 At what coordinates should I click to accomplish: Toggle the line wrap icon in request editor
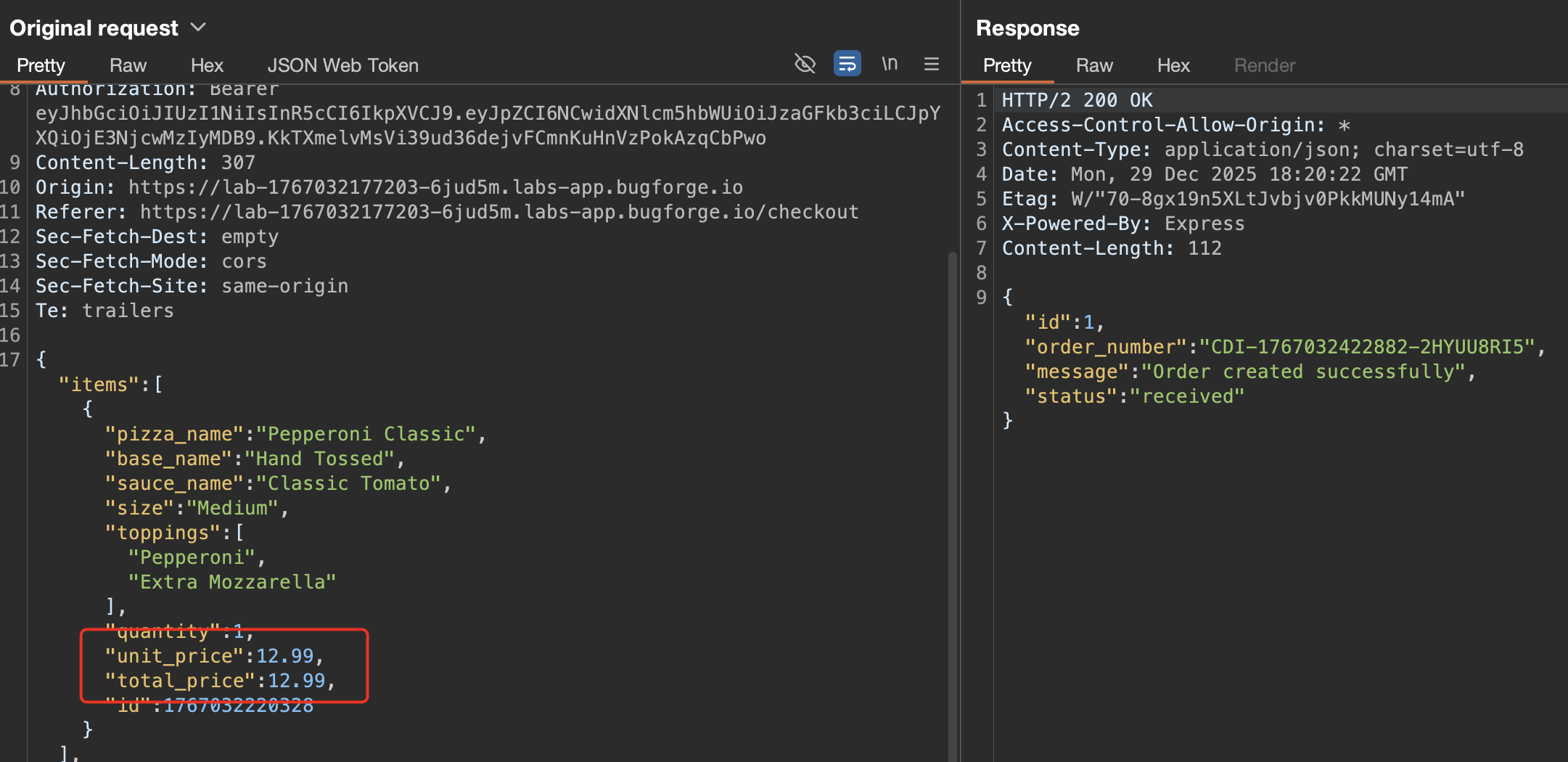(x=847, y=64)
